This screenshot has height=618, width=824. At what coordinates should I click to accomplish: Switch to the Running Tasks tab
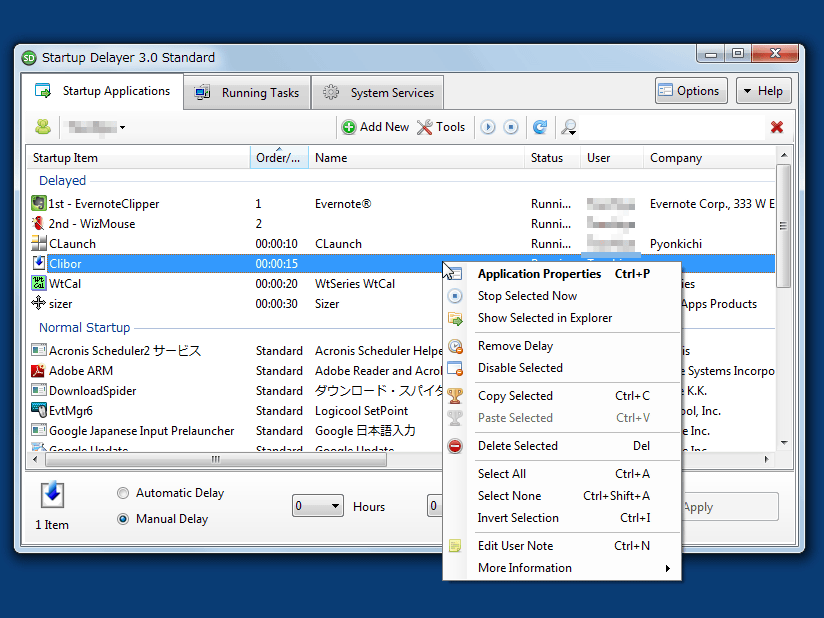click(x=247, y=92)
